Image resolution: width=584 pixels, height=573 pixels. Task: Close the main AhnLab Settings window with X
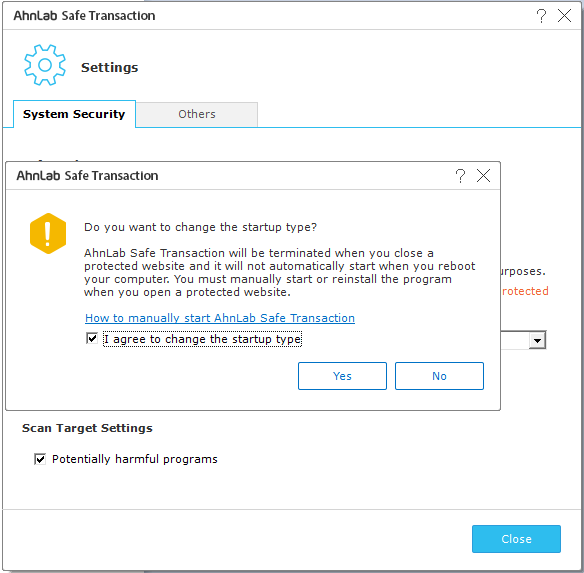pyautogui.click(x=564, y=16)
